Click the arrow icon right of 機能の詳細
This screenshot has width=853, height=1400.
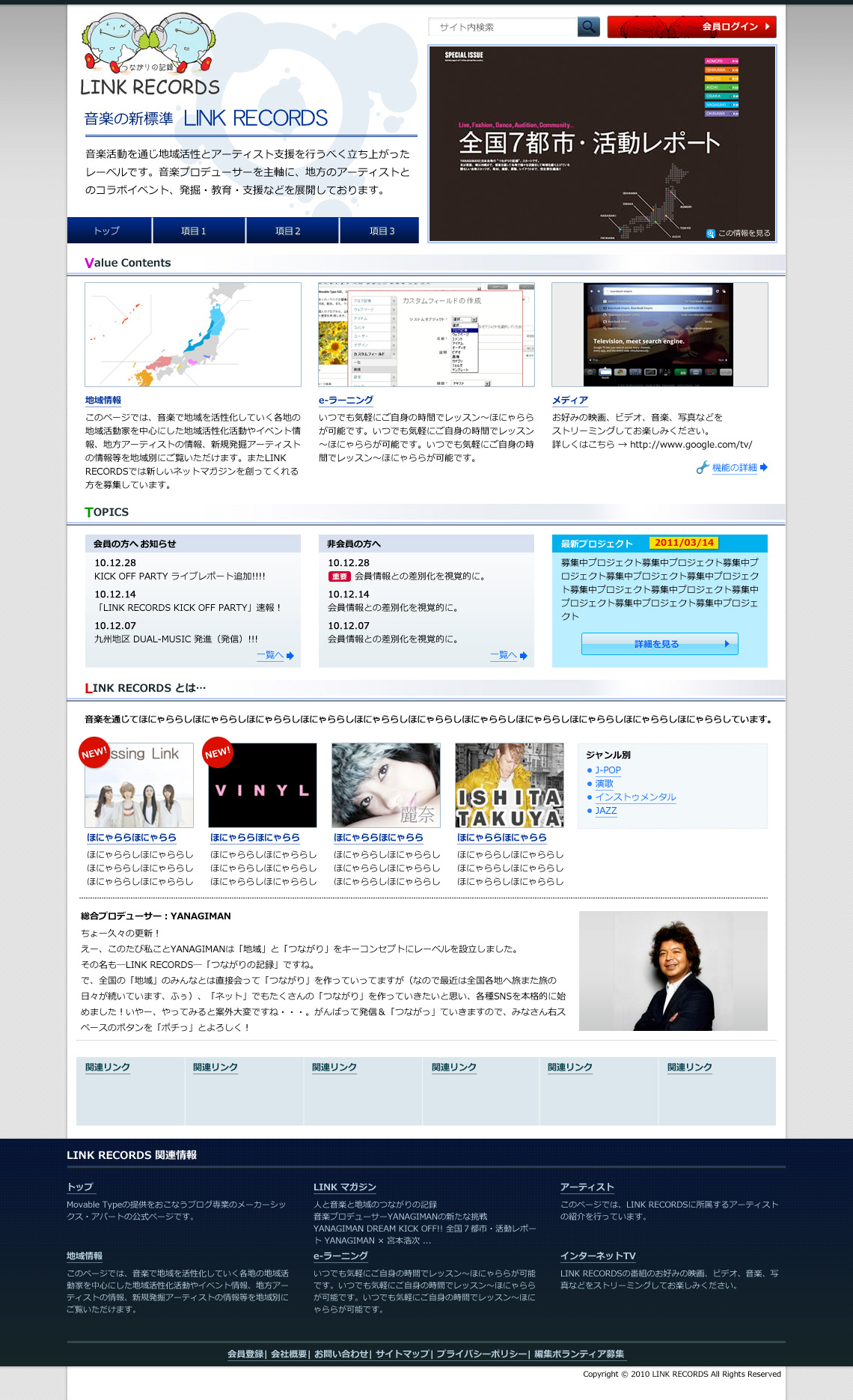click(x=764, y=467)
